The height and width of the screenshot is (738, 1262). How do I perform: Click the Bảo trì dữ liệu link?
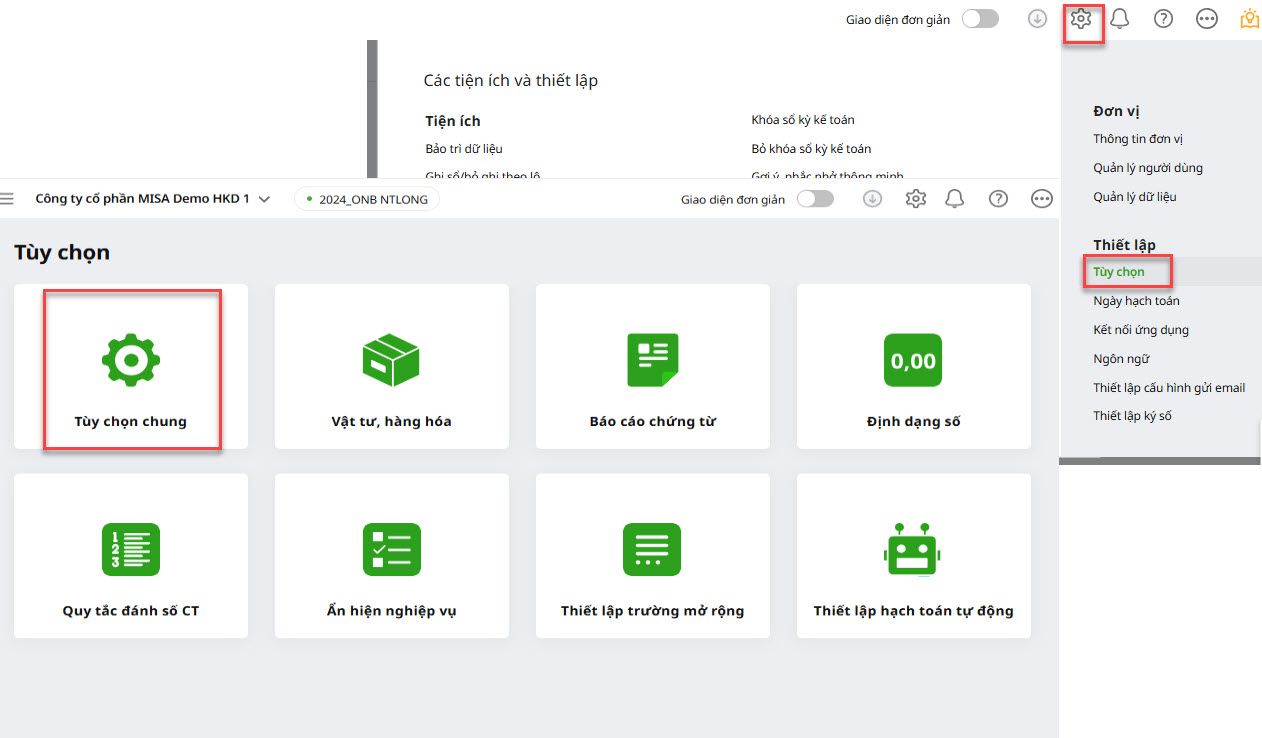(x=464, y=149)
